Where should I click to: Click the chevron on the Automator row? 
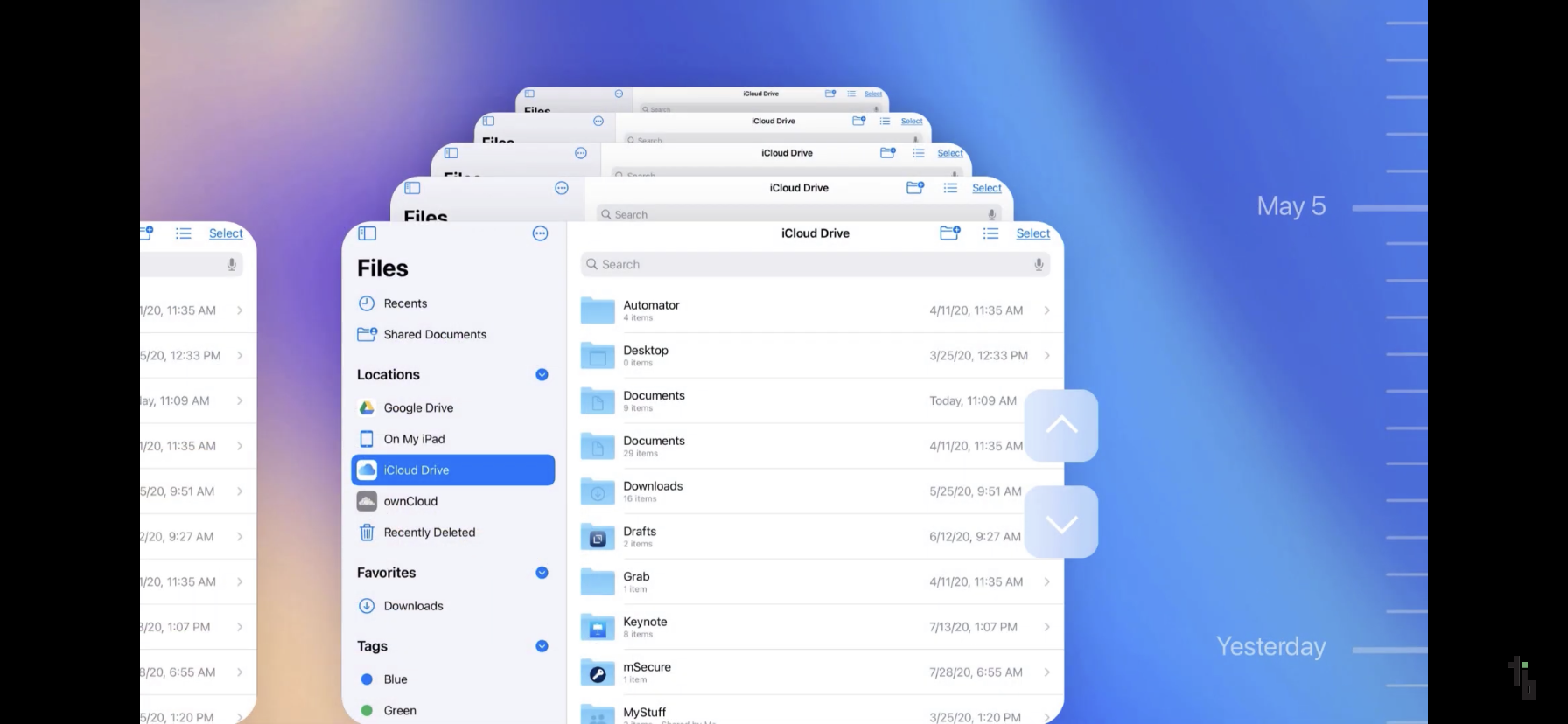pos(1046,310)
